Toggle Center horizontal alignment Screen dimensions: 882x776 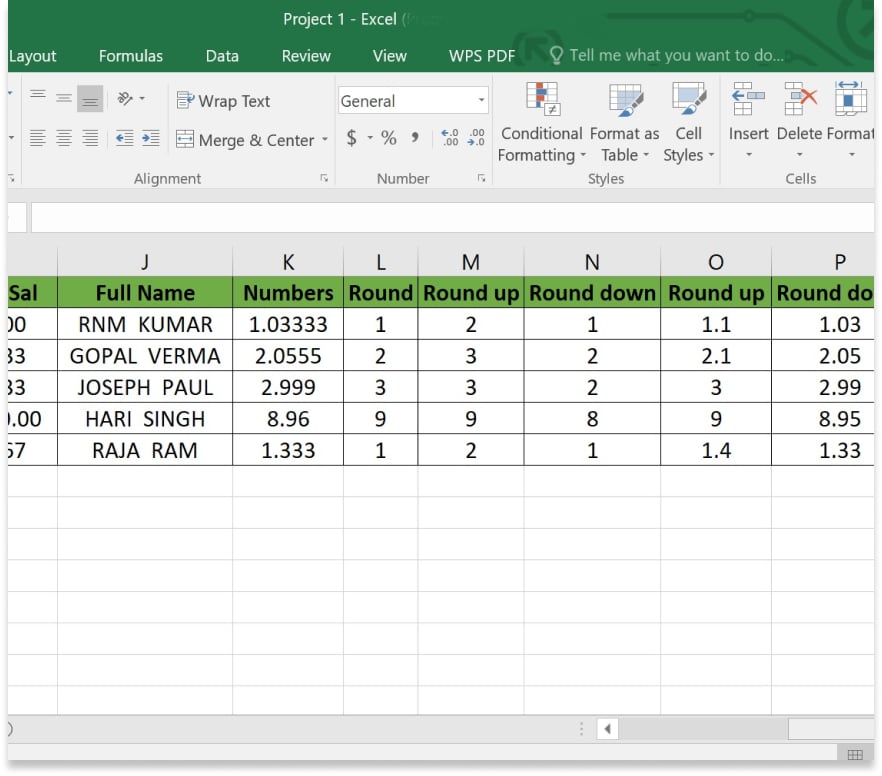(64, 140)
